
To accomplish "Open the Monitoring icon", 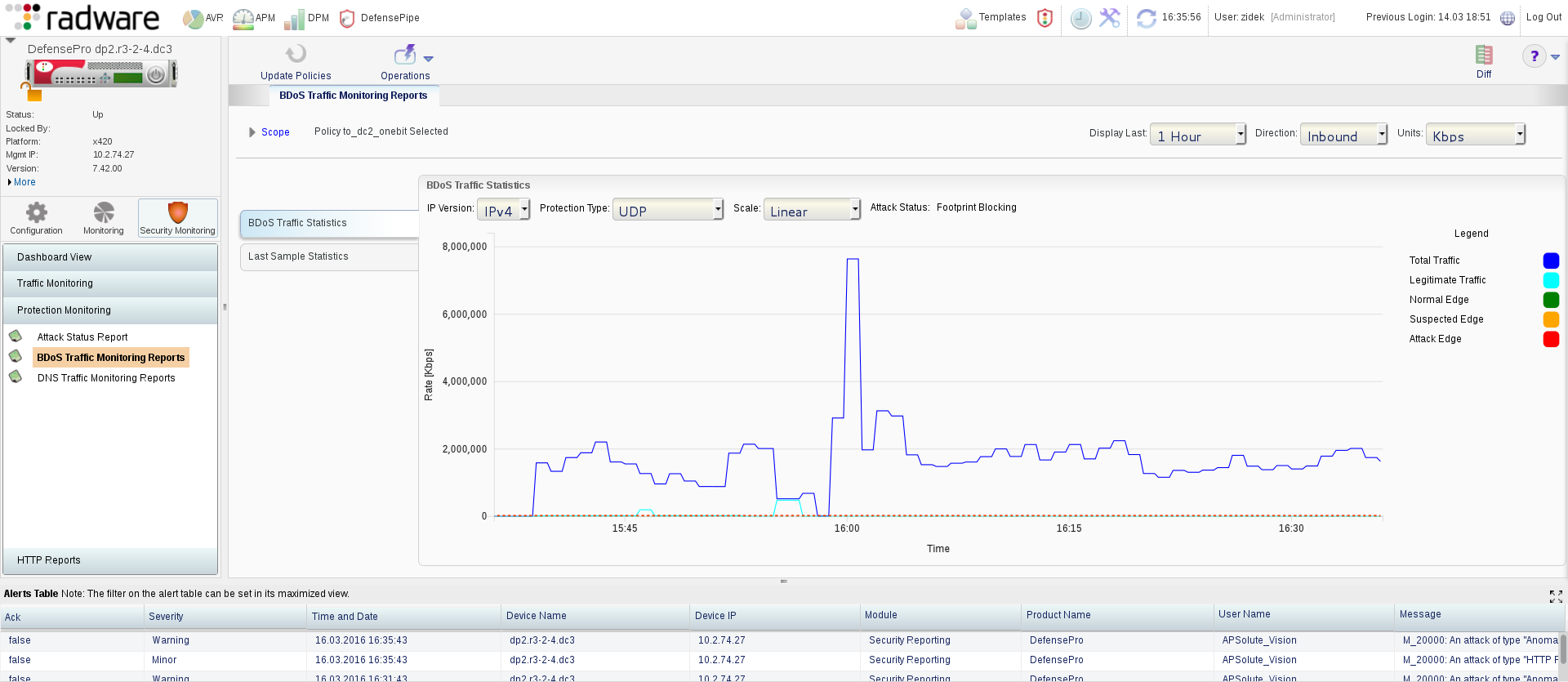I will pos(104,212).
